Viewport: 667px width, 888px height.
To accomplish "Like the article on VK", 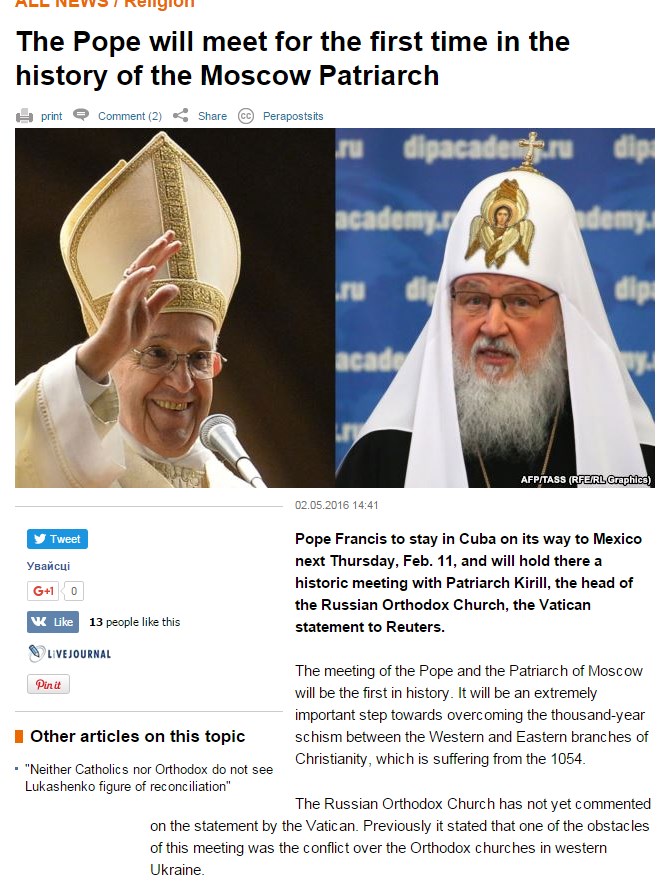I will (x=53, y=622).
